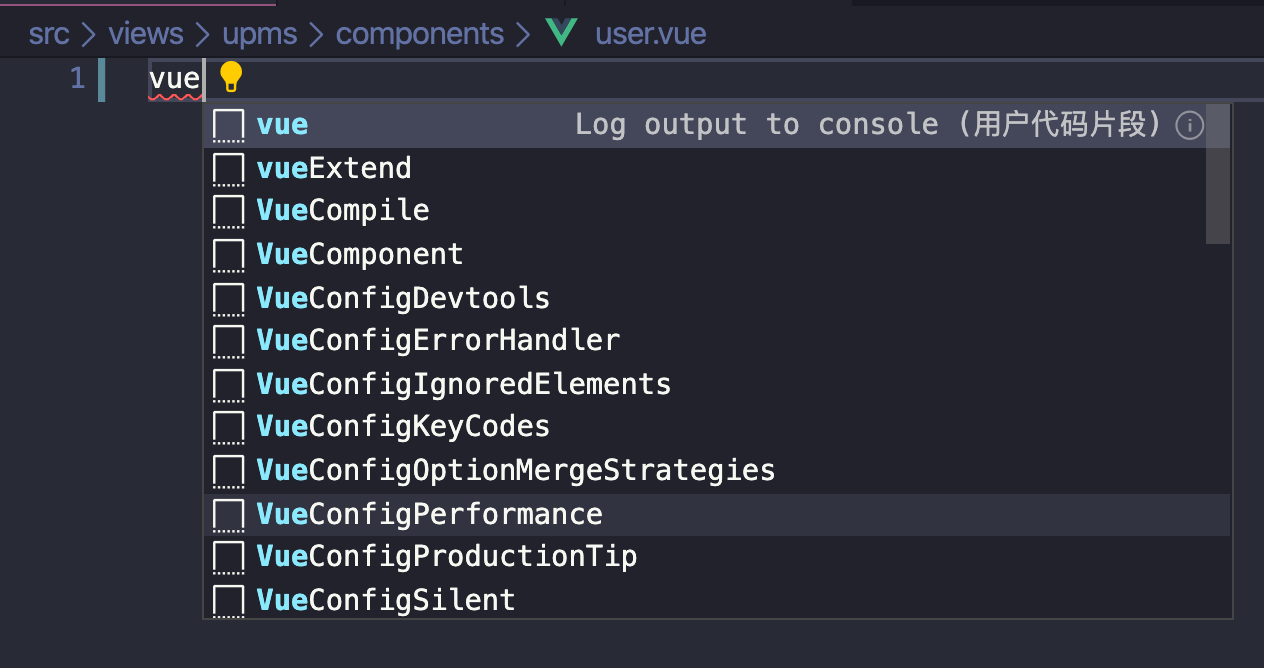
Task: Pick VueConfigErrorHandler from the suggestions
Action: 438,341
